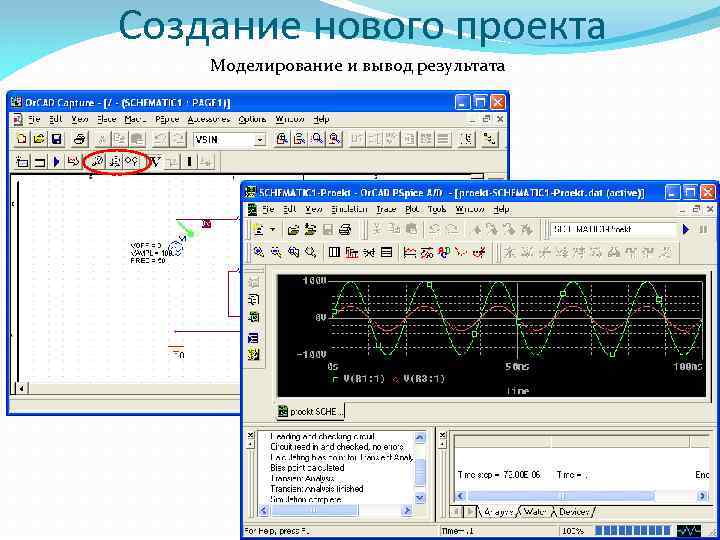
Task: Open Trace menu in PSpice A/D
Action: pyautogui.click(x=386, y=209)
